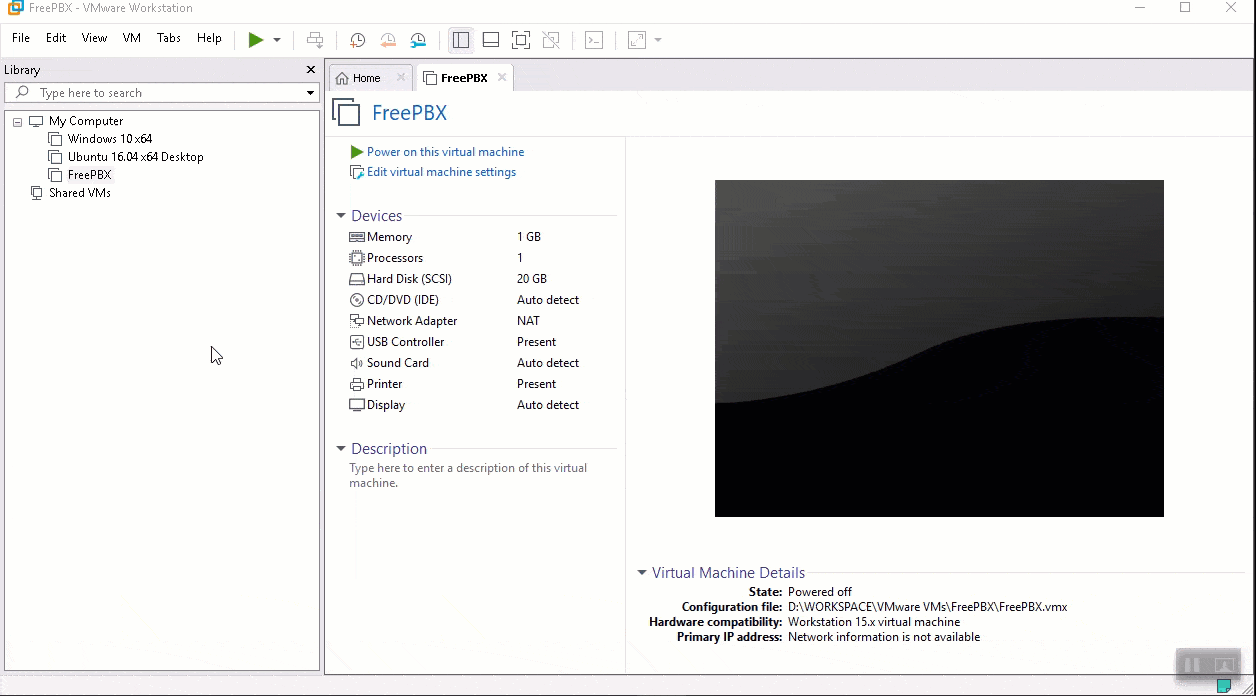Click the "20 GB" hard disk value
This screenshot has height=696, width=1256.
(532, 279)
